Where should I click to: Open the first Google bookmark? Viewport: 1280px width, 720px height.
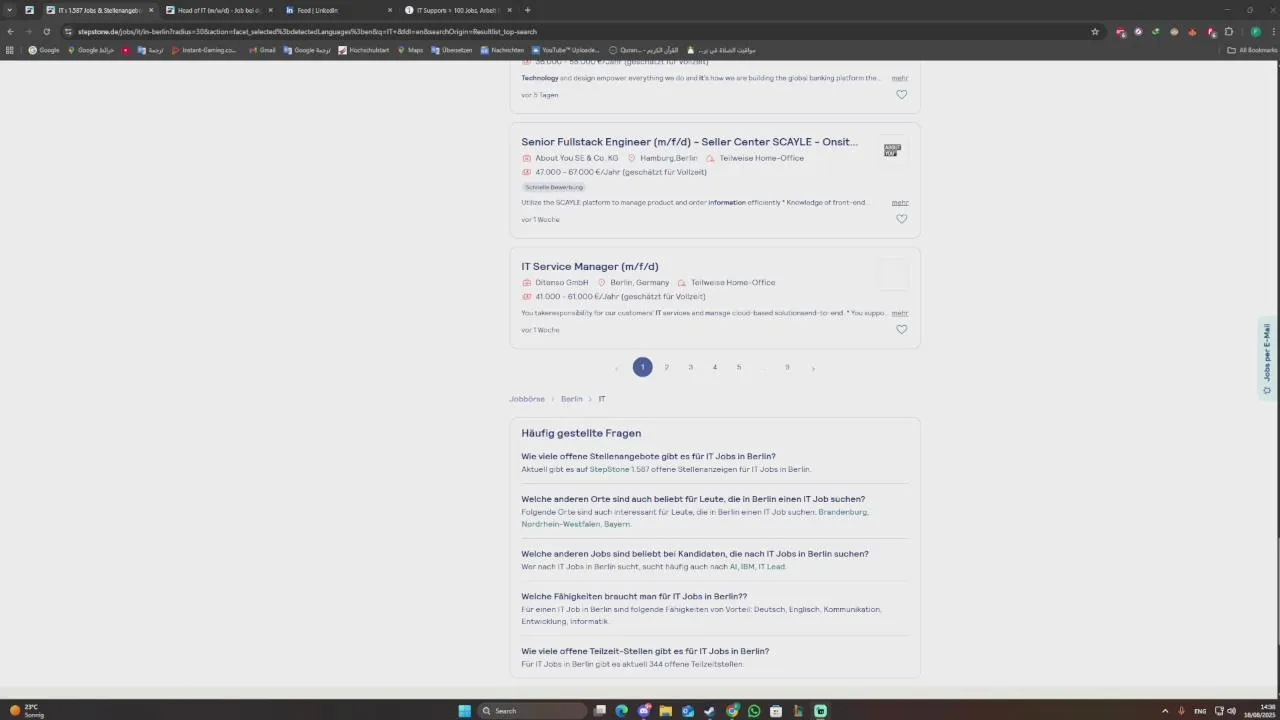pos(44,50)
